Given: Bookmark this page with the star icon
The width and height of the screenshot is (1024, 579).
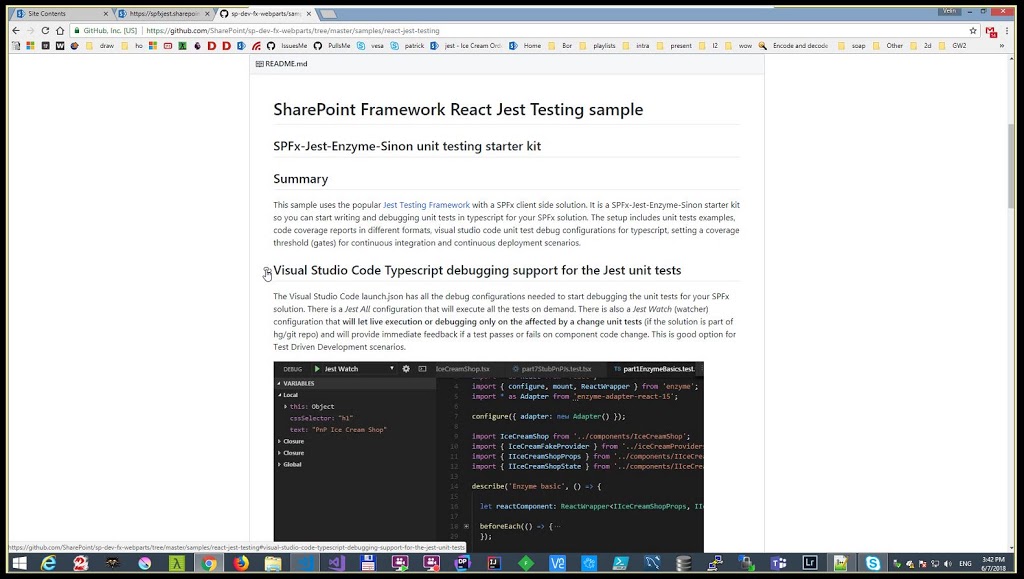Looking at the screenshot, I should [x=973, y=31].
